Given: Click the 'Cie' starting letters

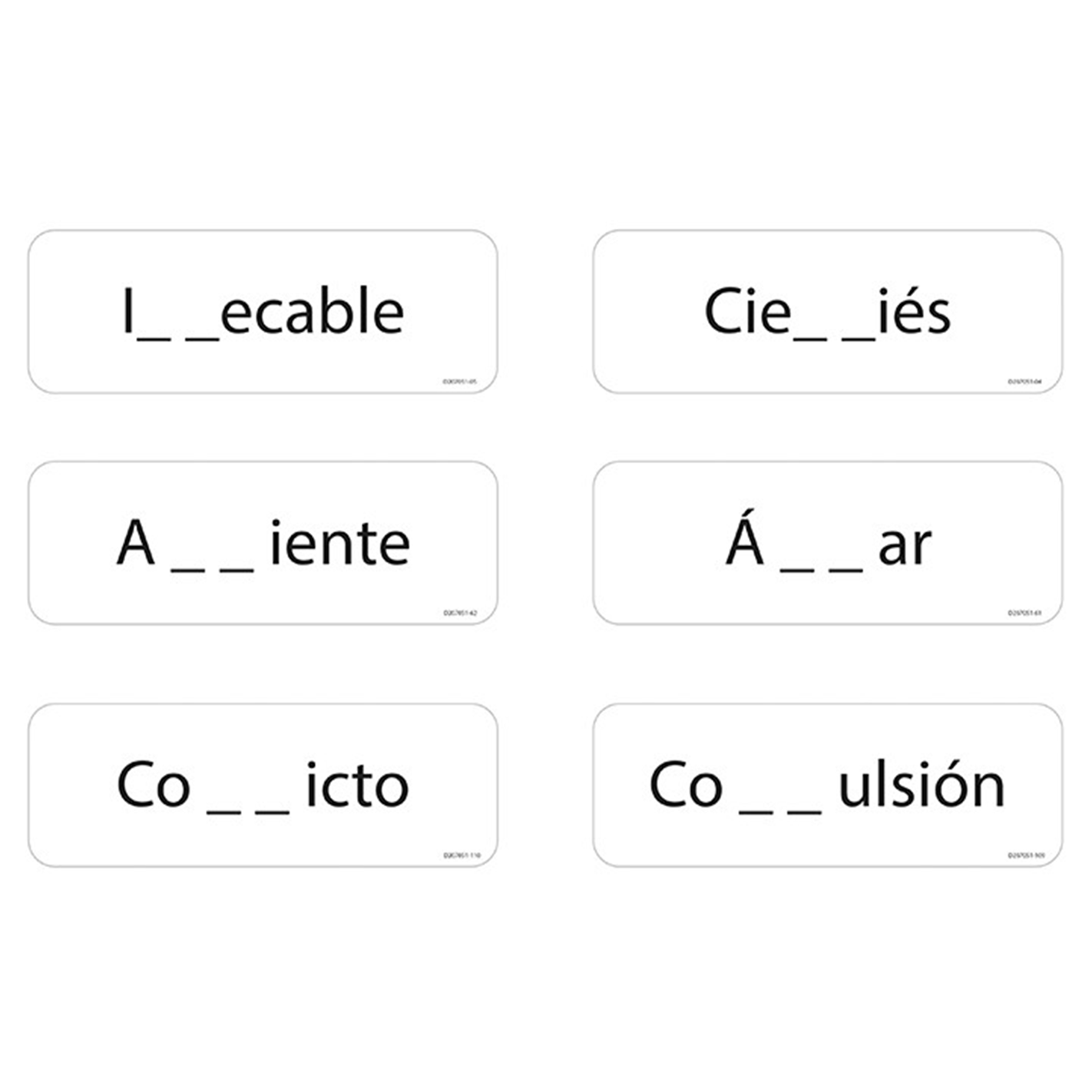Looking at the screenshot, I should point(747,312).
